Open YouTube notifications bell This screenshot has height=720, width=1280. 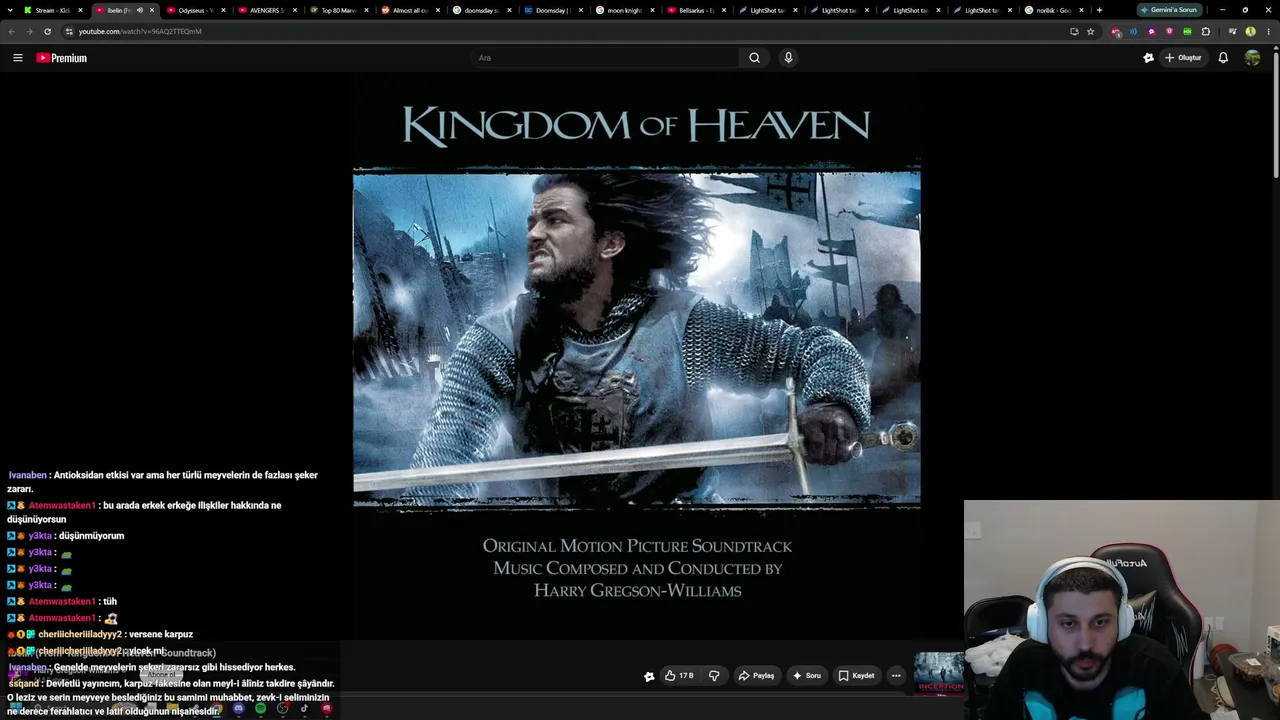pos(1223,58)
